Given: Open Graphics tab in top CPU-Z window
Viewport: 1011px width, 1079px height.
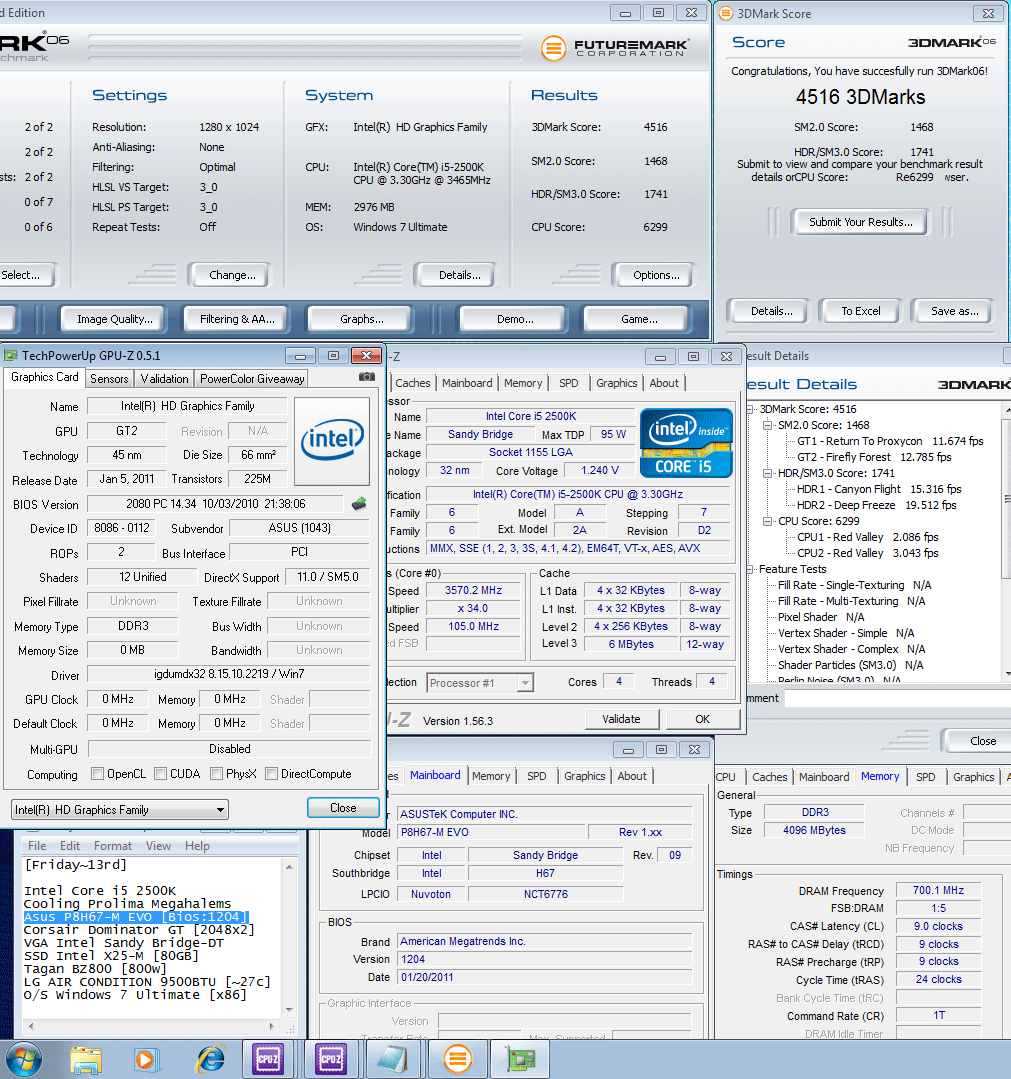Looking at the screenshot, I should pyautogui.click(x=617, y=383).
